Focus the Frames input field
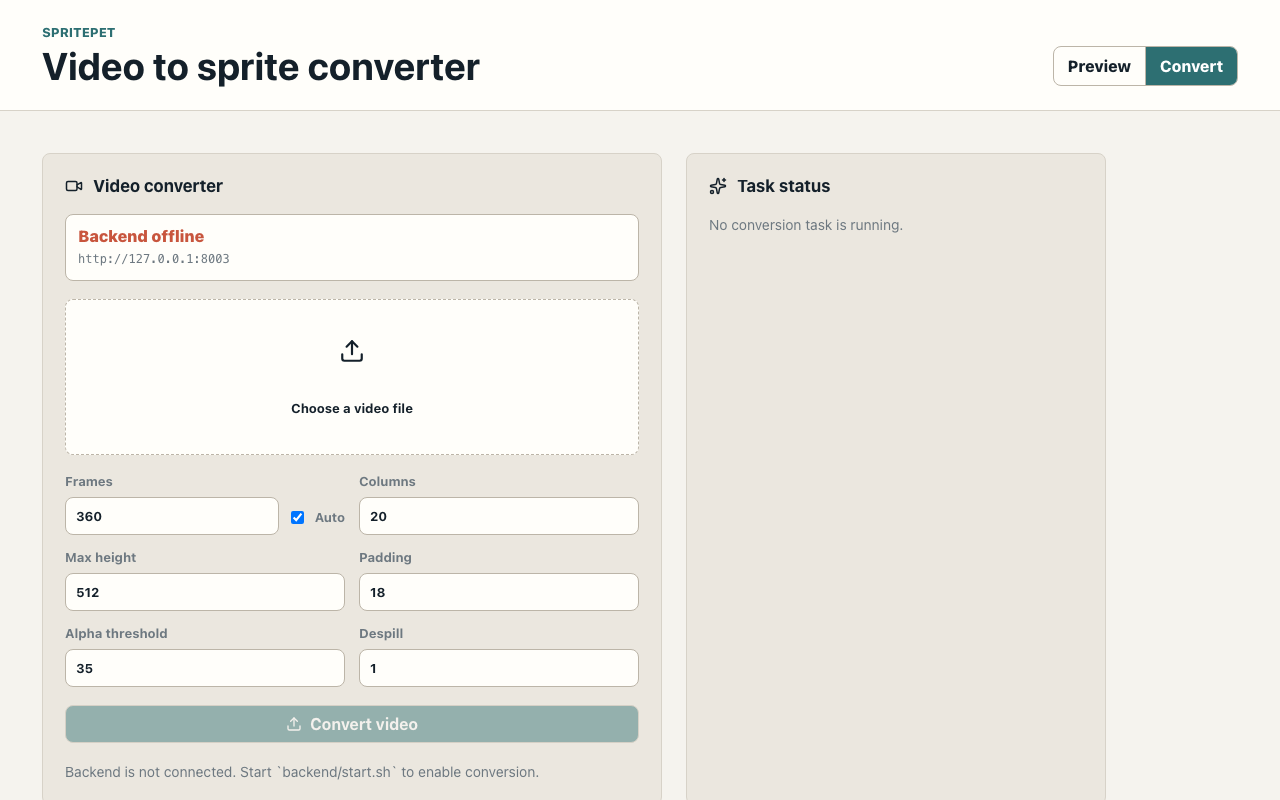Screen dimensions: 1280x800 (x=172, y=516)
